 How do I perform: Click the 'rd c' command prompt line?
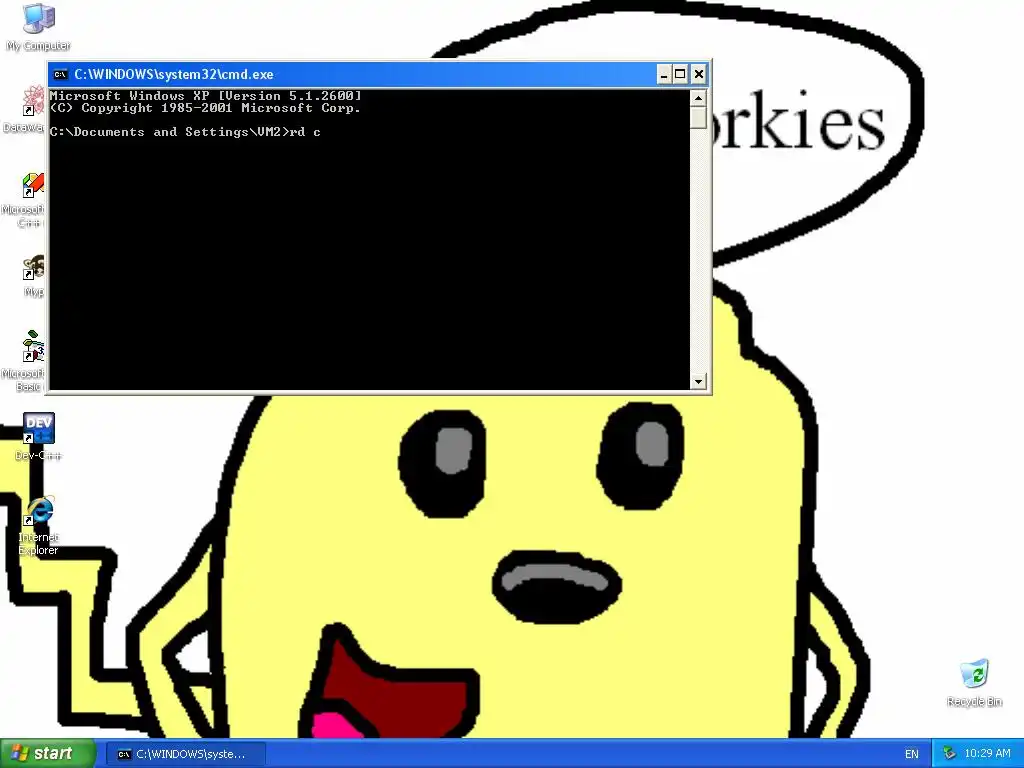(x=185, y=132)
